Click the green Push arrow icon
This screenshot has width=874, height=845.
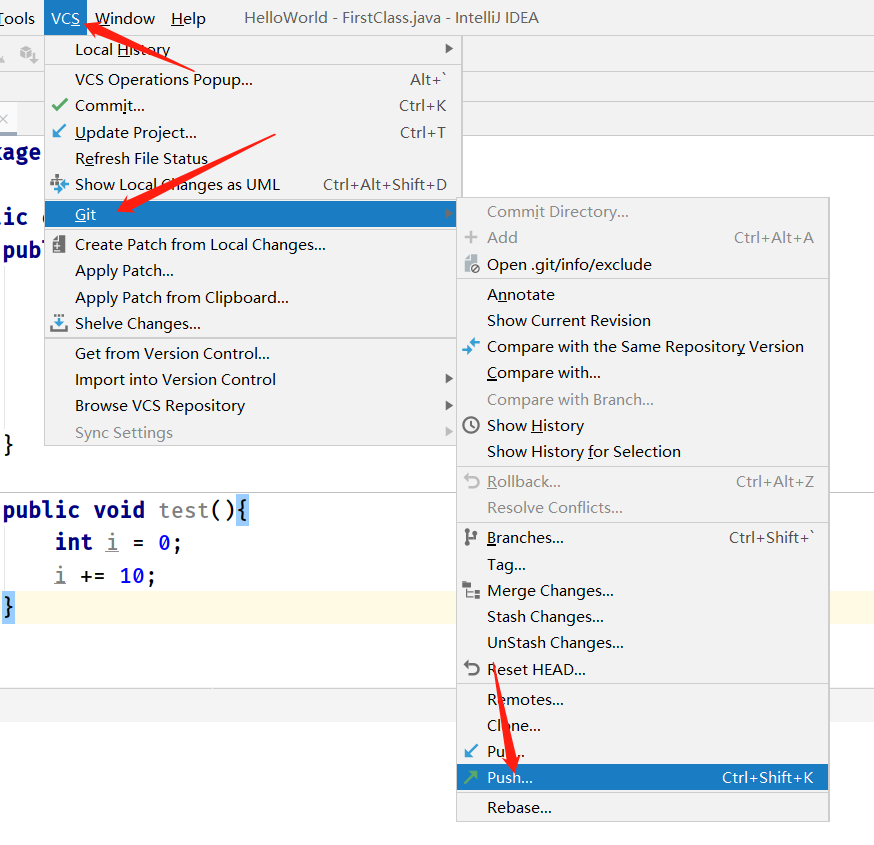[471, 776]
